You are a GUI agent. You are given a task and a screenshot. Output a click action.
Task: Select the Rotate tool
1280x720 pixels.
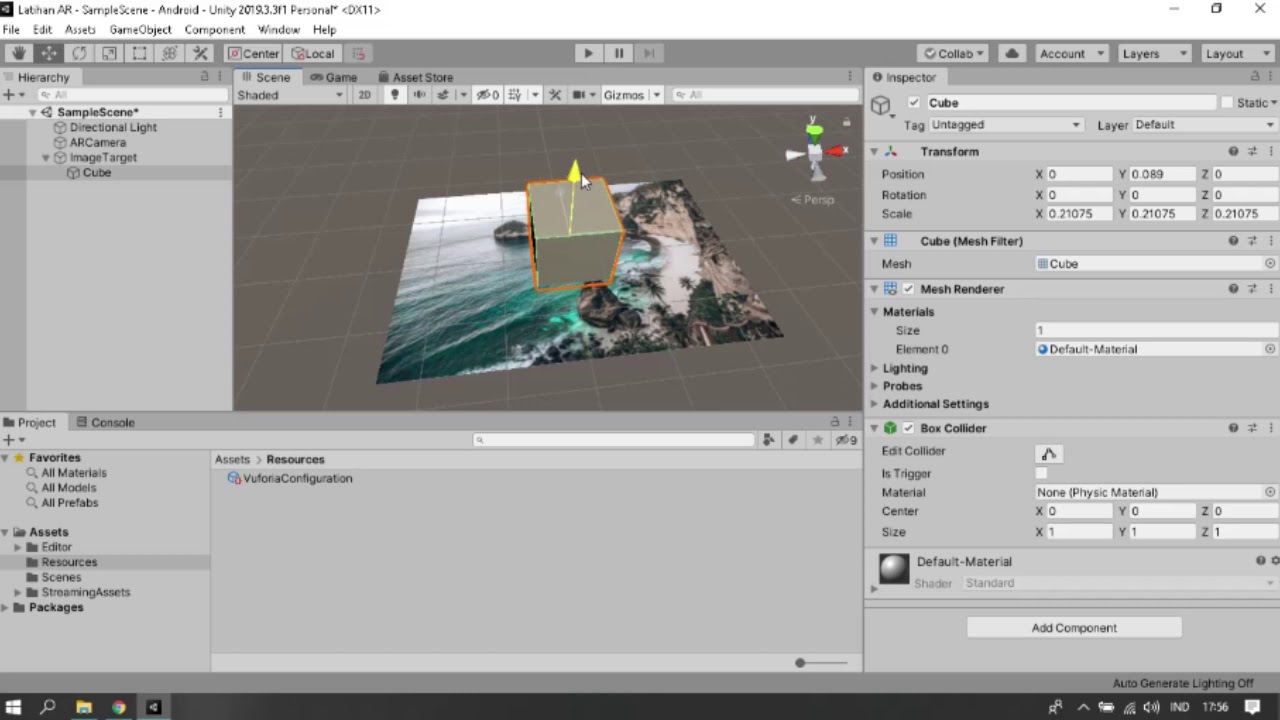79,54
